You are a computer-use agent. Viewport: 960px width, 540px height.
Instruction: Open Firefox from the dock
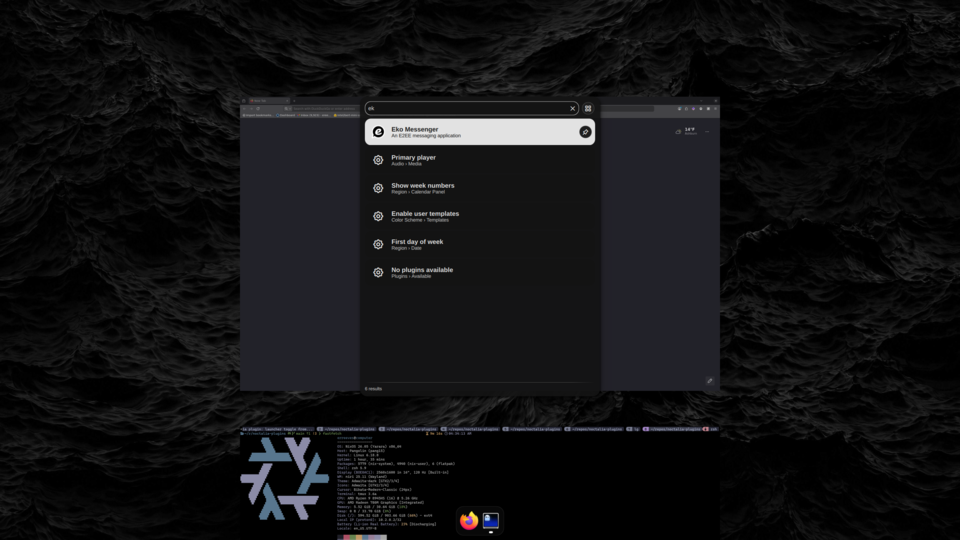469,520
